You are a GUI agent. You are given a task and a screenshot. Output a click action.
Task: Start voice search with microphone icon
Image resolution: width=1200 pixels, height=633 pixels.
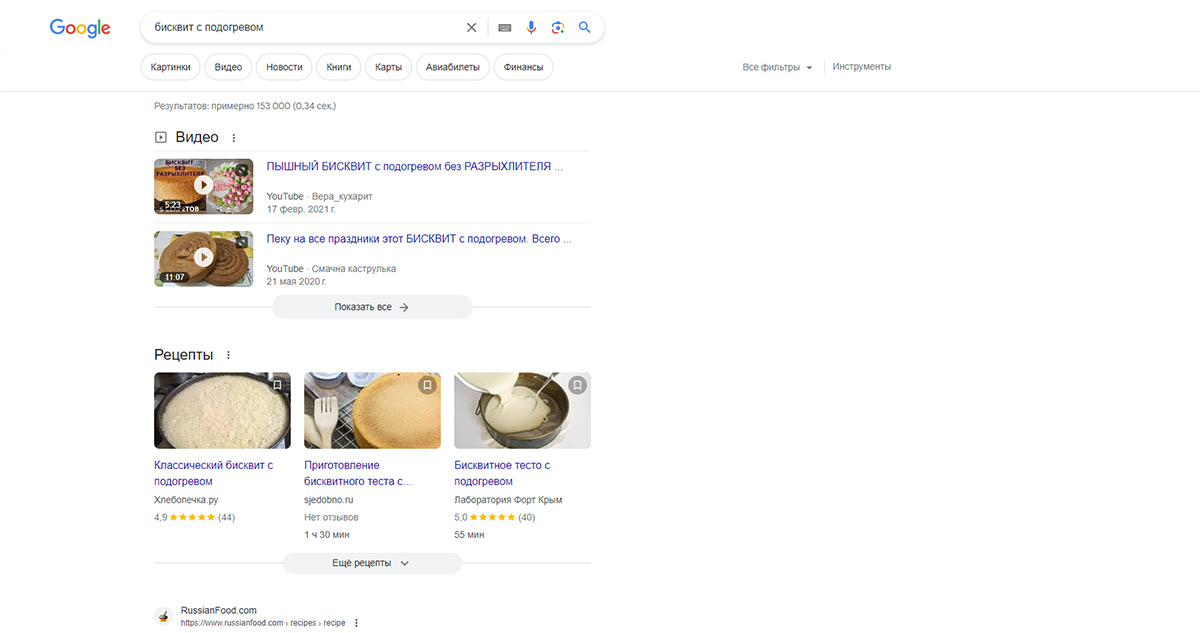click(x=531, y=28)
